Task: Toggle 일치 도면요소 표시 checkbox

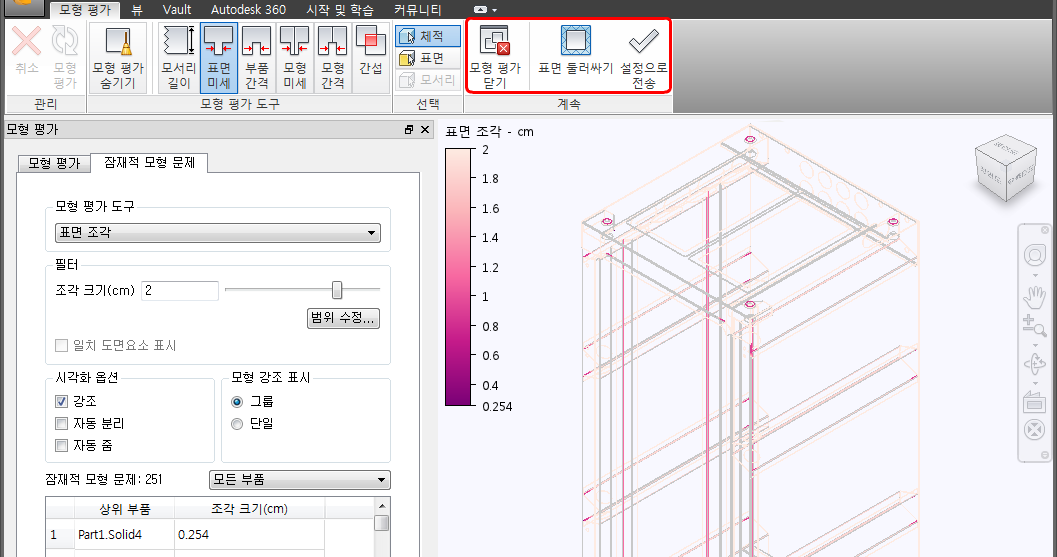Action: point(61,345)
